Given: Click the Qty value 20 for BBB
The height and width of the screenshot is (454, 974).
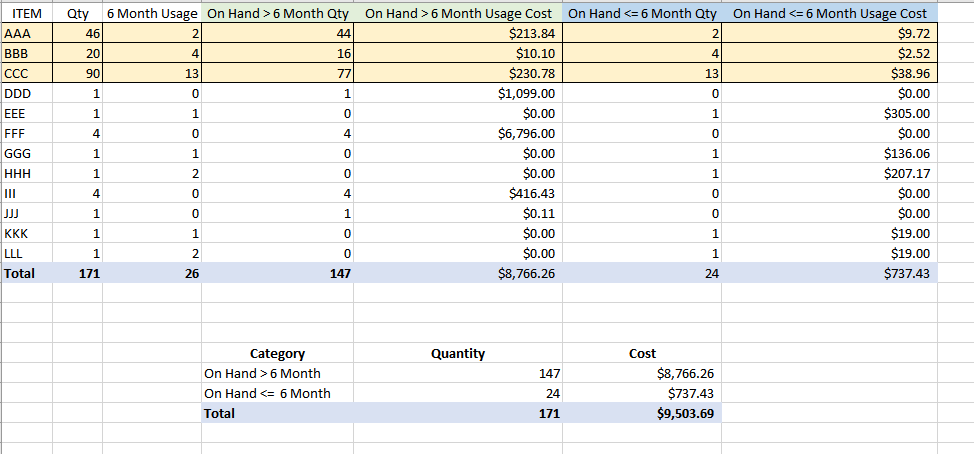Looking at the screenshot, I should click(x=78, y=54).
